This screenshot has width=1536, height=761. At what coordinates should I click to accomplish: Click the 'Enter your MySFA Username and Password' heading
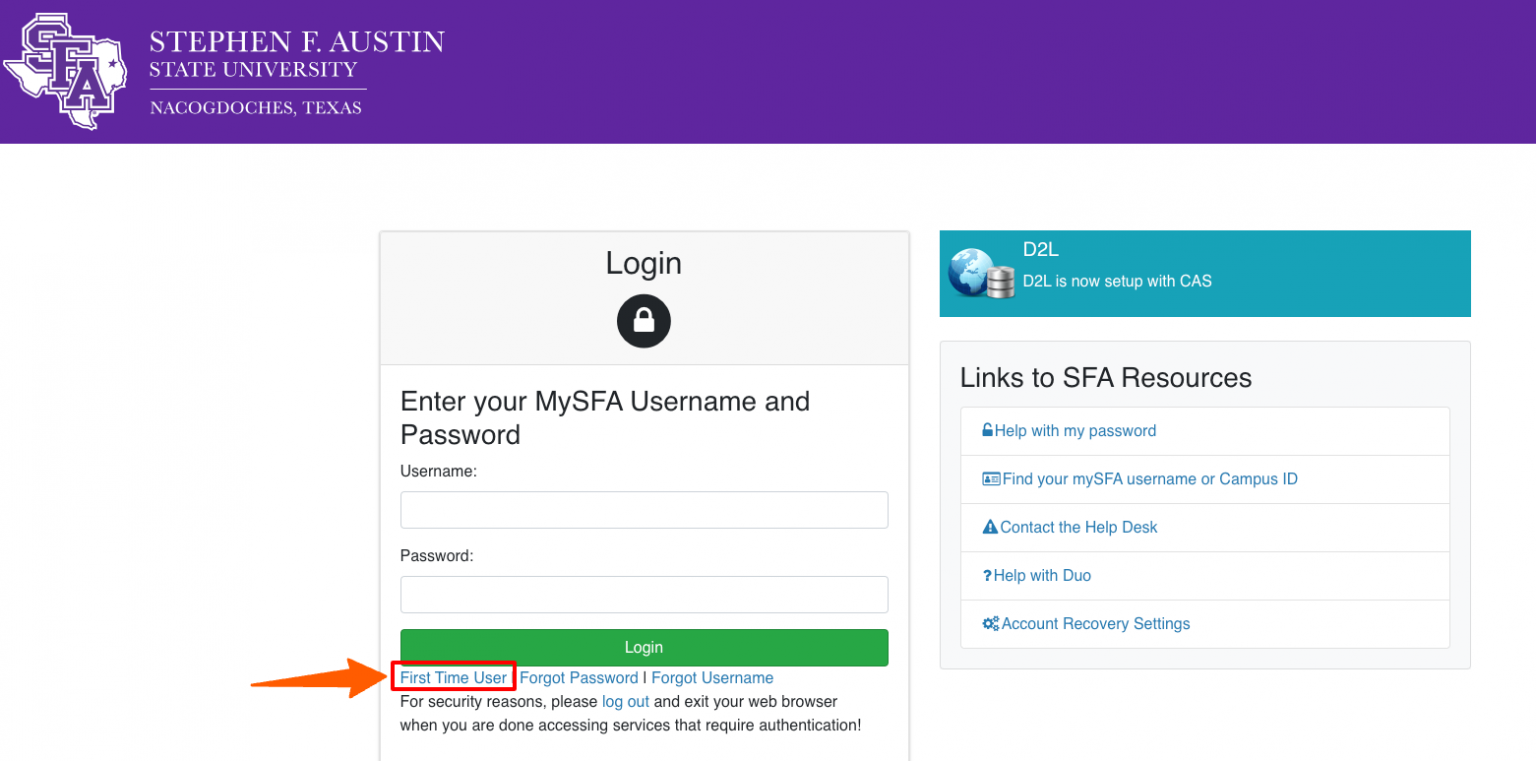coord(605,418)
